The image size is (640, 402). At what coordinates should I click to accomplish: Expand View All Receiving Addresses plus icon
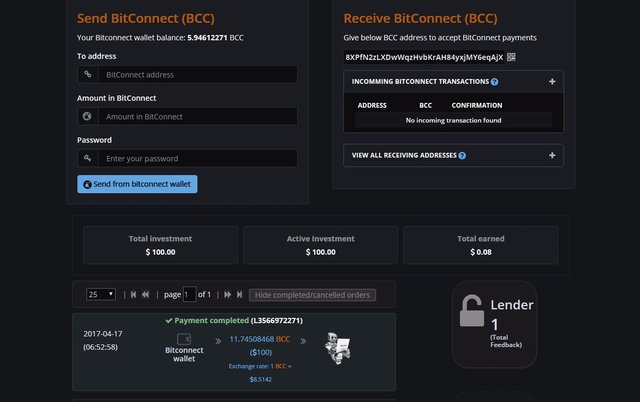(552, 155)
